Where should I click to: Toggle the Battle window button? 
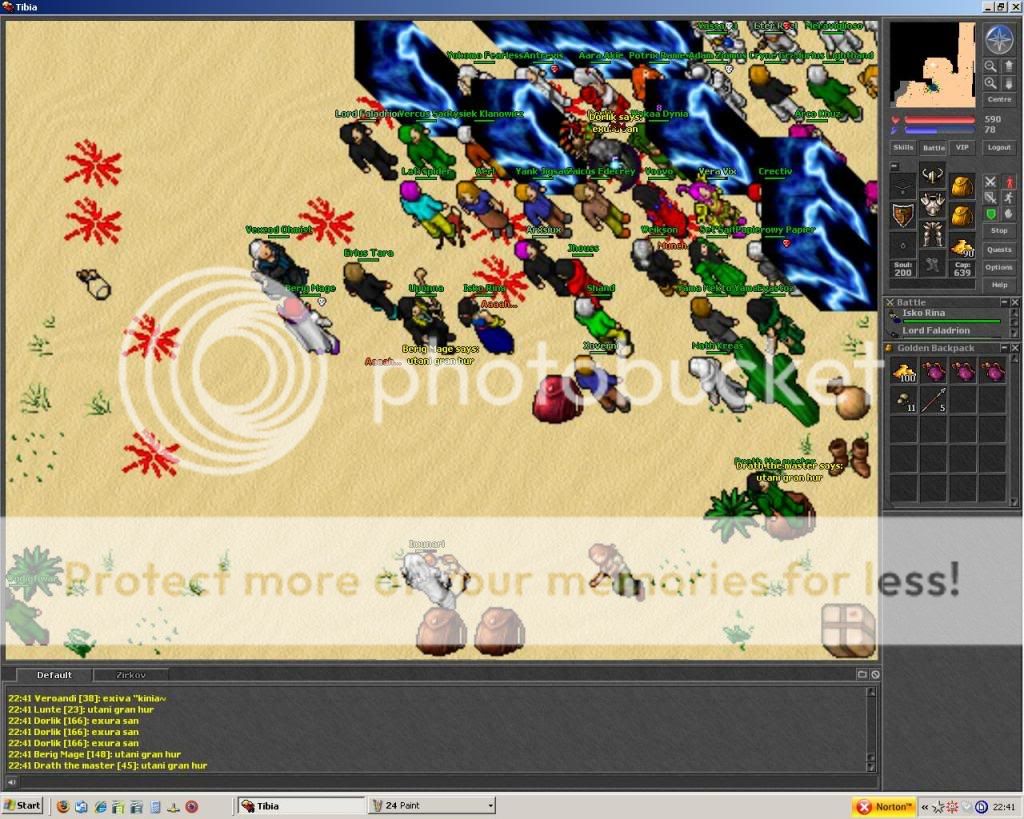point(933,148)
